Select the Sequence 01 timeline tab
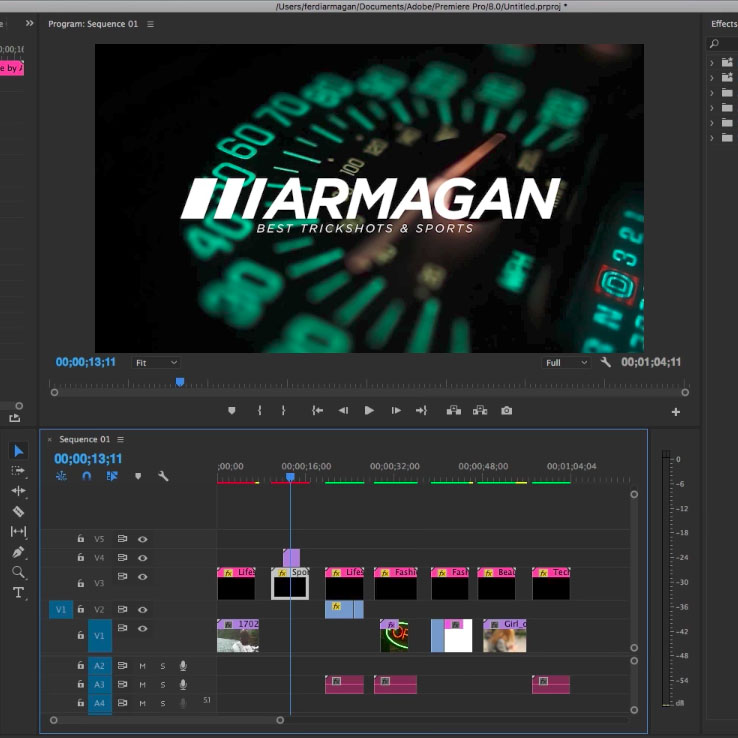The height and width of the screenshot is (738, 738). coord(85,439)
